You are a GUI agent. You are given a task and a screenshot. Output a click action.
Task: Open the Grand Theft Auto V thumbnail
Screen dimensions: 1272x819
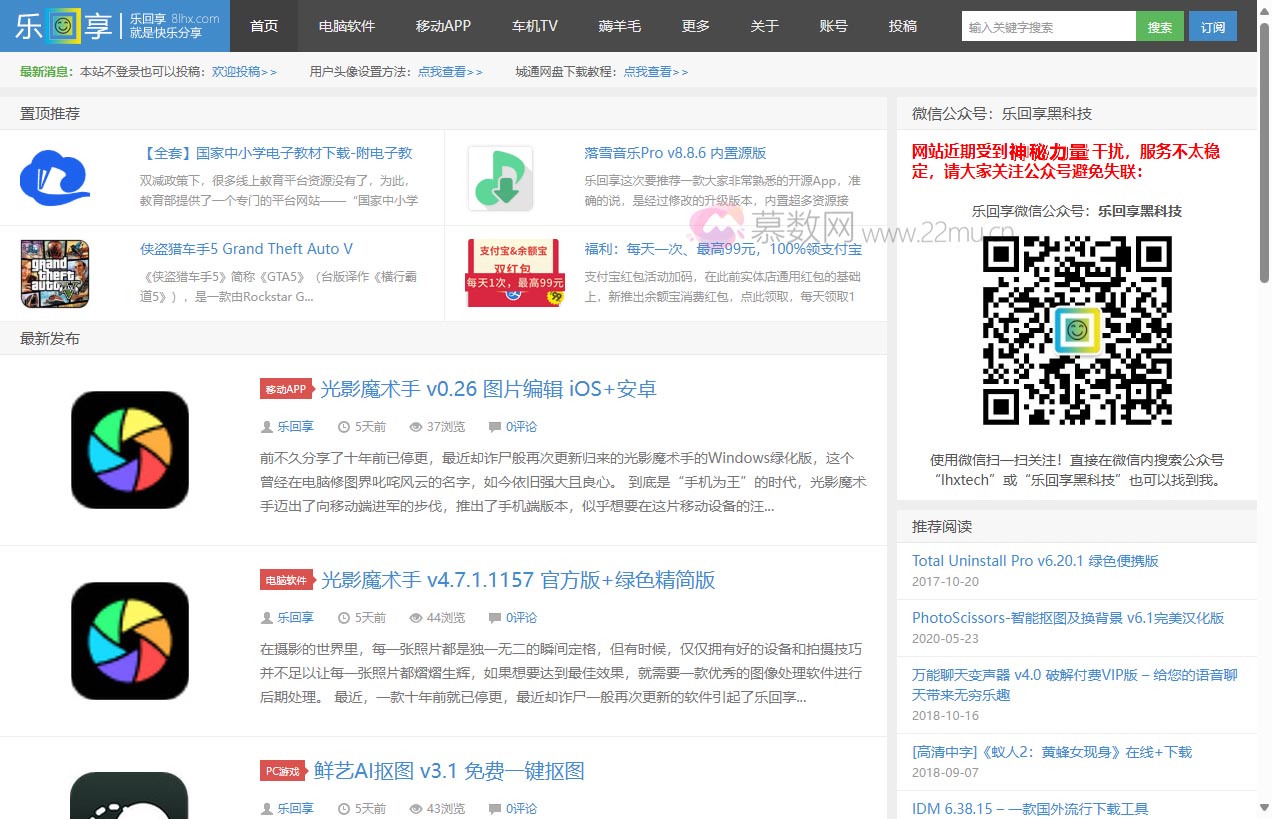pos(55,273)
